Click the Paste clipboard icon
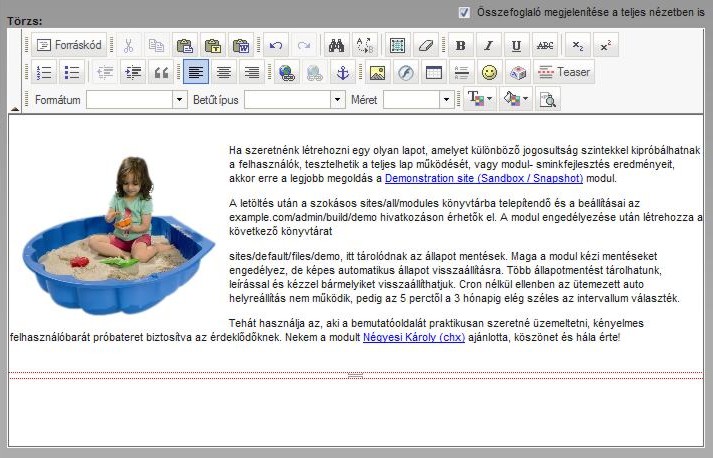This screenshot has height=458, width=713. point(185,45)
